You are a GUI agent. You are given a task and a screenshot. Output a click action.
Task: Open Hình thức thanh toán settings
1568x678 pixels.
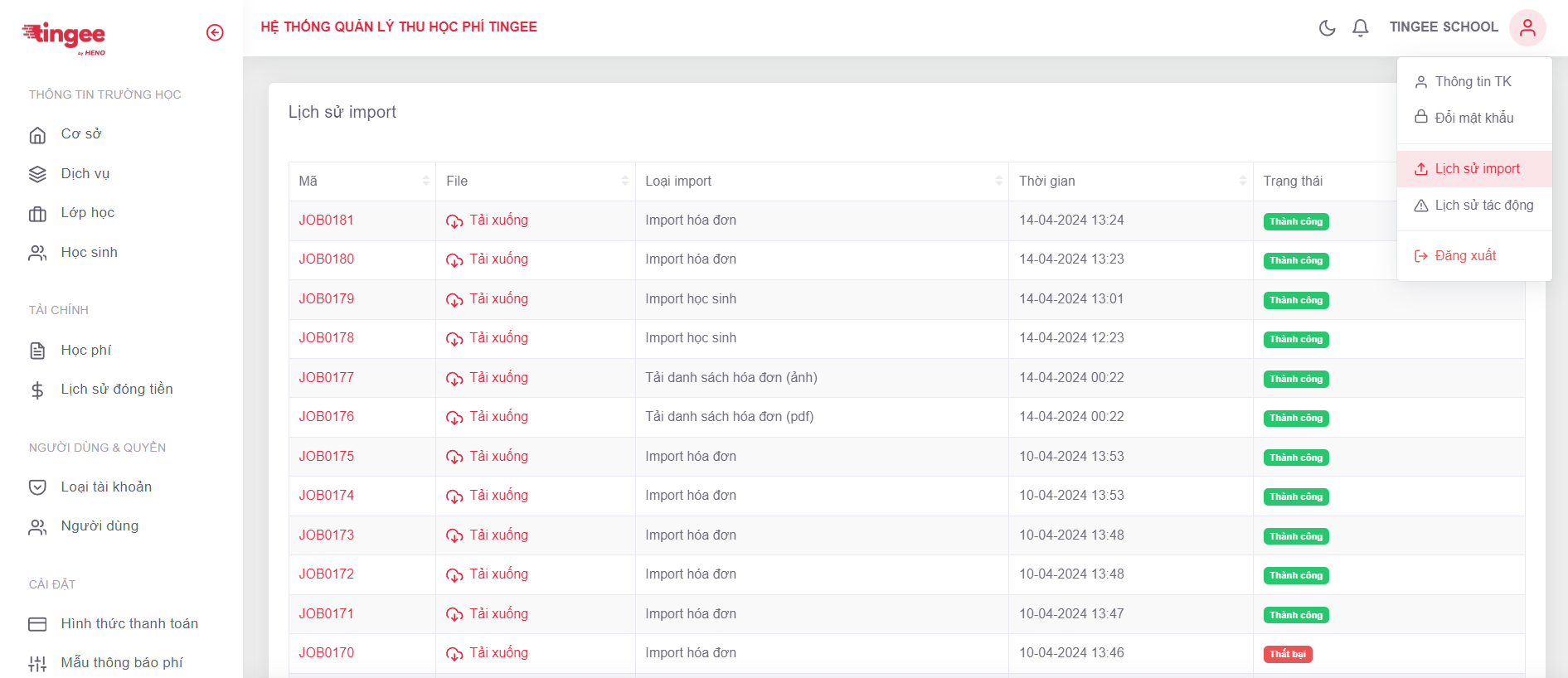(x=129, y=624)
